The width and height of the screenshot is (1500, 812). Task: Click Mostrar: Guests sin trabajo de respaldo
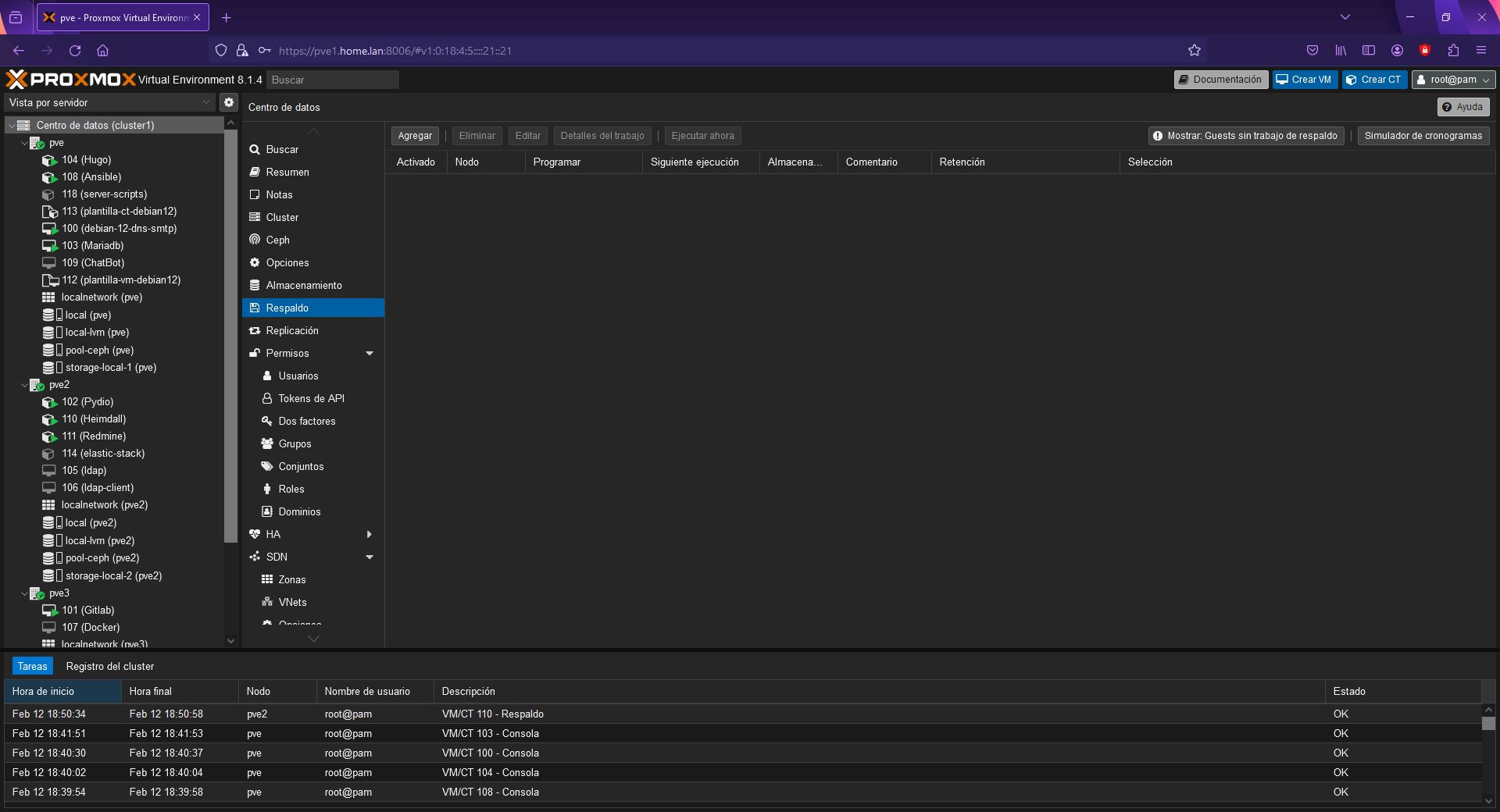[1247, 136]
